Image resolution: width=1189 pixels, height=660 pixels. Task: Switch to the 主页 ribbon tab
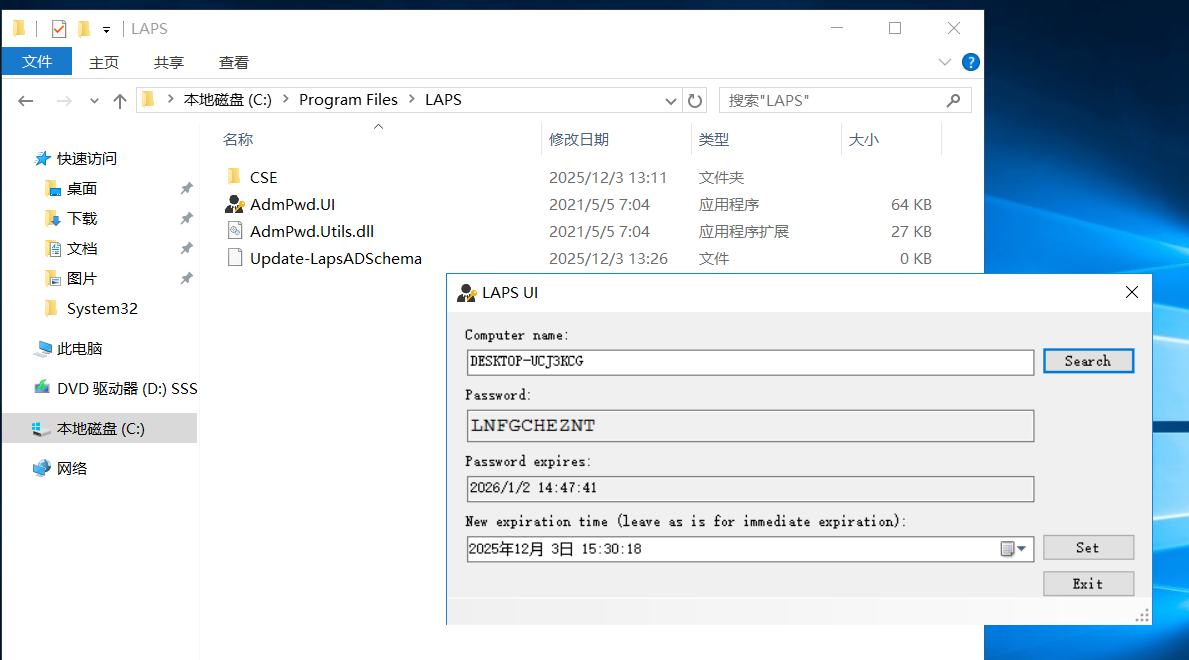coord(104,62)
